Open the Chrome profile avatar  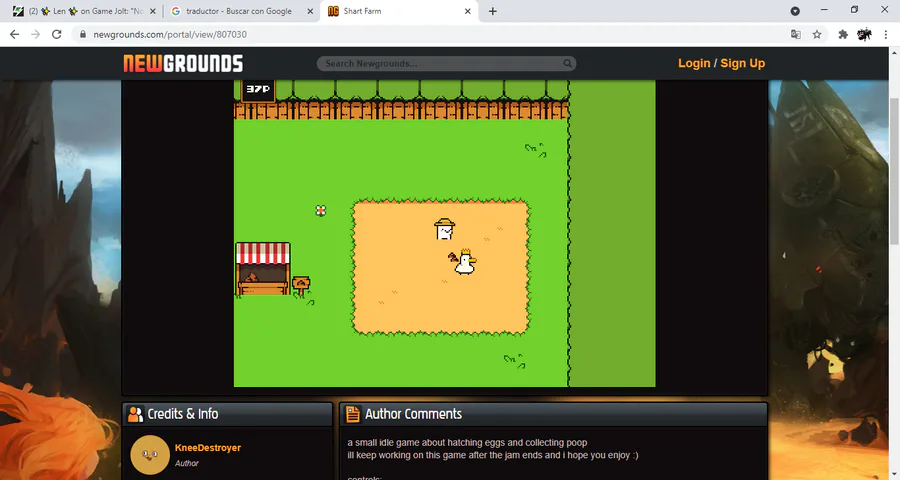pyautogui.click(x=864, y=34)
